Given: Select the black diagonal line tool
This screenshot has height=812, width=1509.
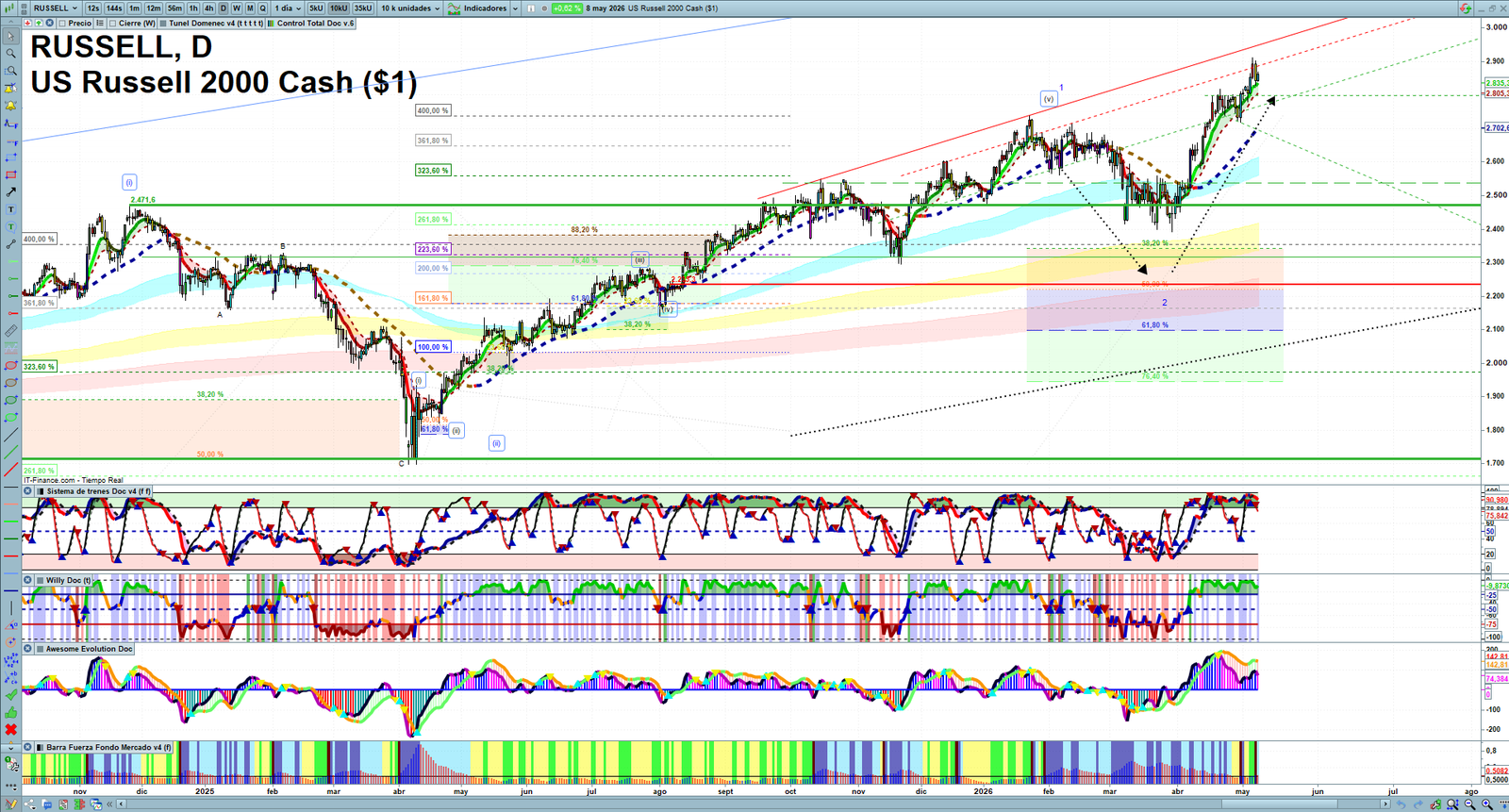Looking at the screenshot, I should click(11, 435).
